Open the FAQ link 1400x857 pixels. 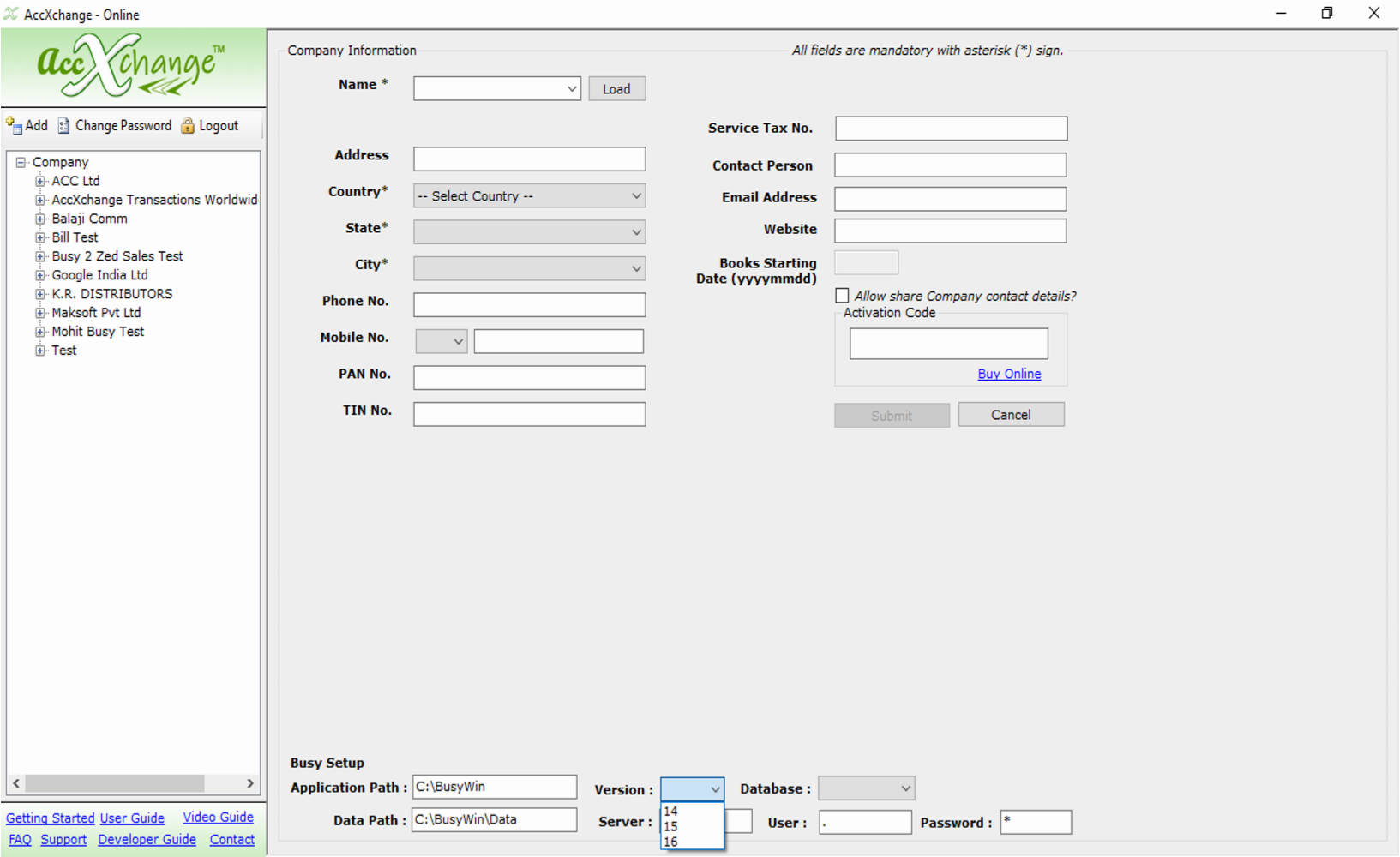click(20, 840)
